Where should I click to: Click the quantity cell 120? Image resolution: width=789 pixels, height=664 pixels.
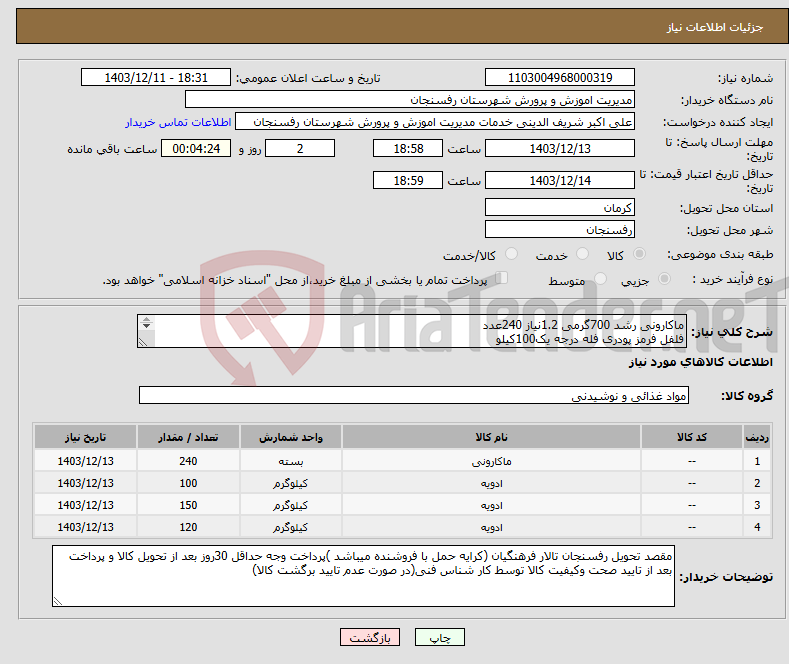point(188,527)
